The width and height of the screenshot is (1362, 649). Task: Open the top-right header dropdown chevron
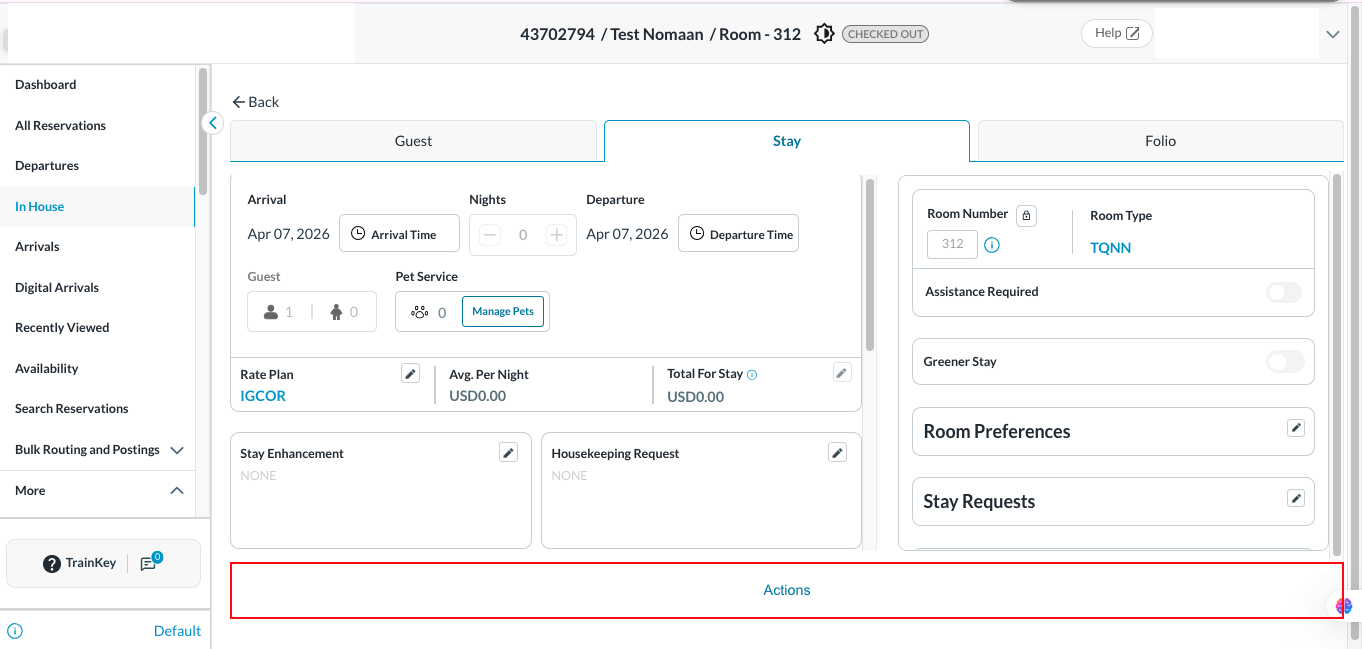click(1332, 34)
